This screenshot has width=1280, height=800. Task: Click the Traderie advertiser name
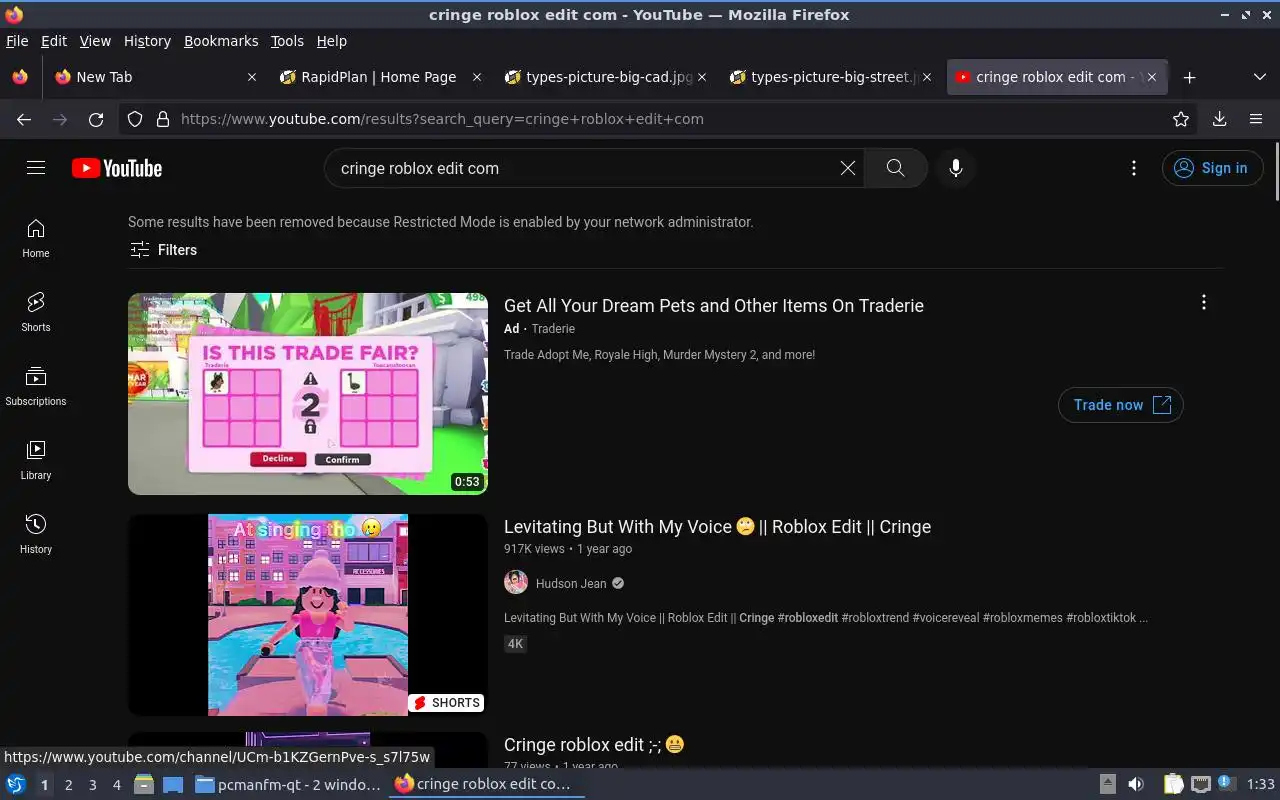(x=553, y=329)
